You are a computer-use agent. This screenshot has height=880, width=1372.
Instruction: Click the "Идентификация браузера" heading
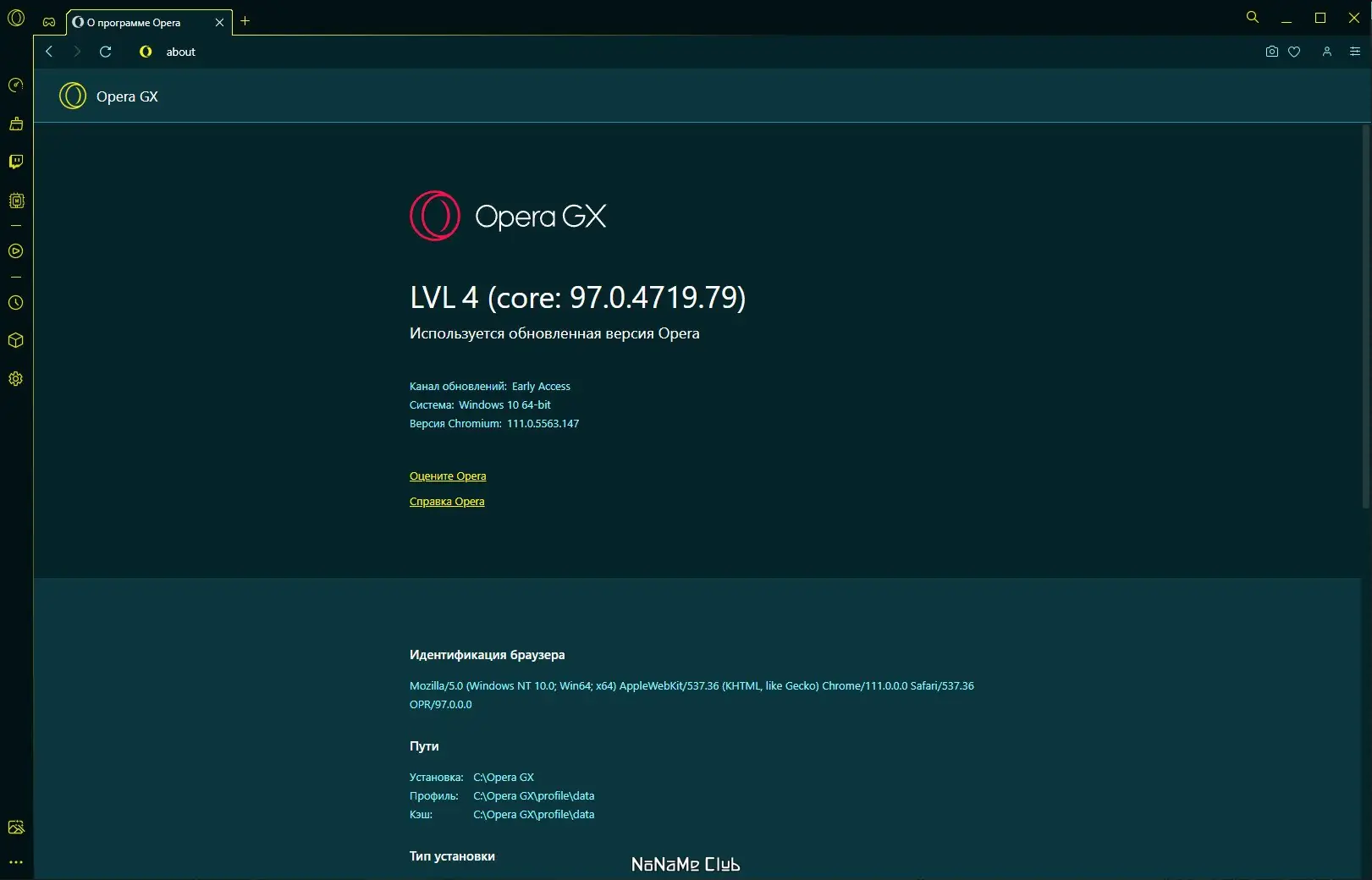[488, 655]
